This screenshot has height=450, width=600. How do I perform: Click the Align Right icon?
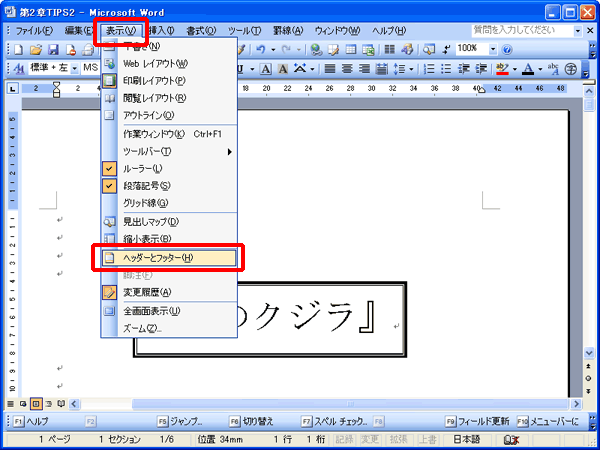(364, 69)
